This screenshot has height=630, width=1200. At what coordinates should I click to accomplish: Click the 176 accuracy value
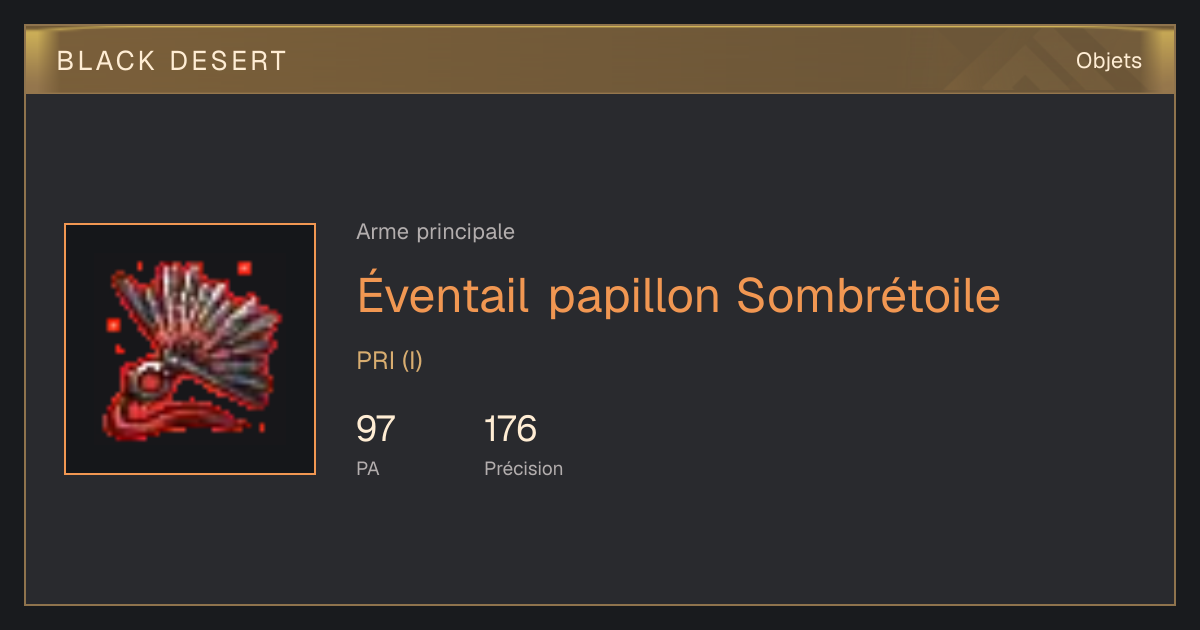510,429
